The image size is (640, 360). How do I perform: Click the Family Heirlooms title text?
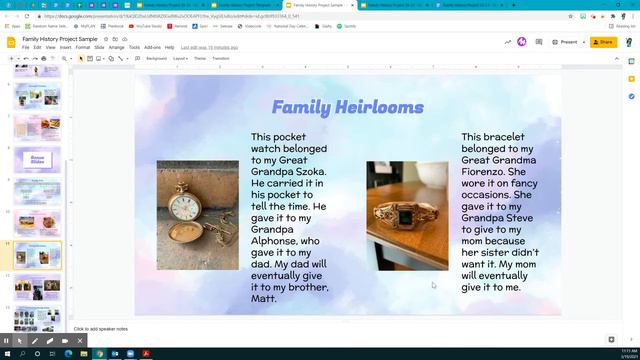coord(348,108)
